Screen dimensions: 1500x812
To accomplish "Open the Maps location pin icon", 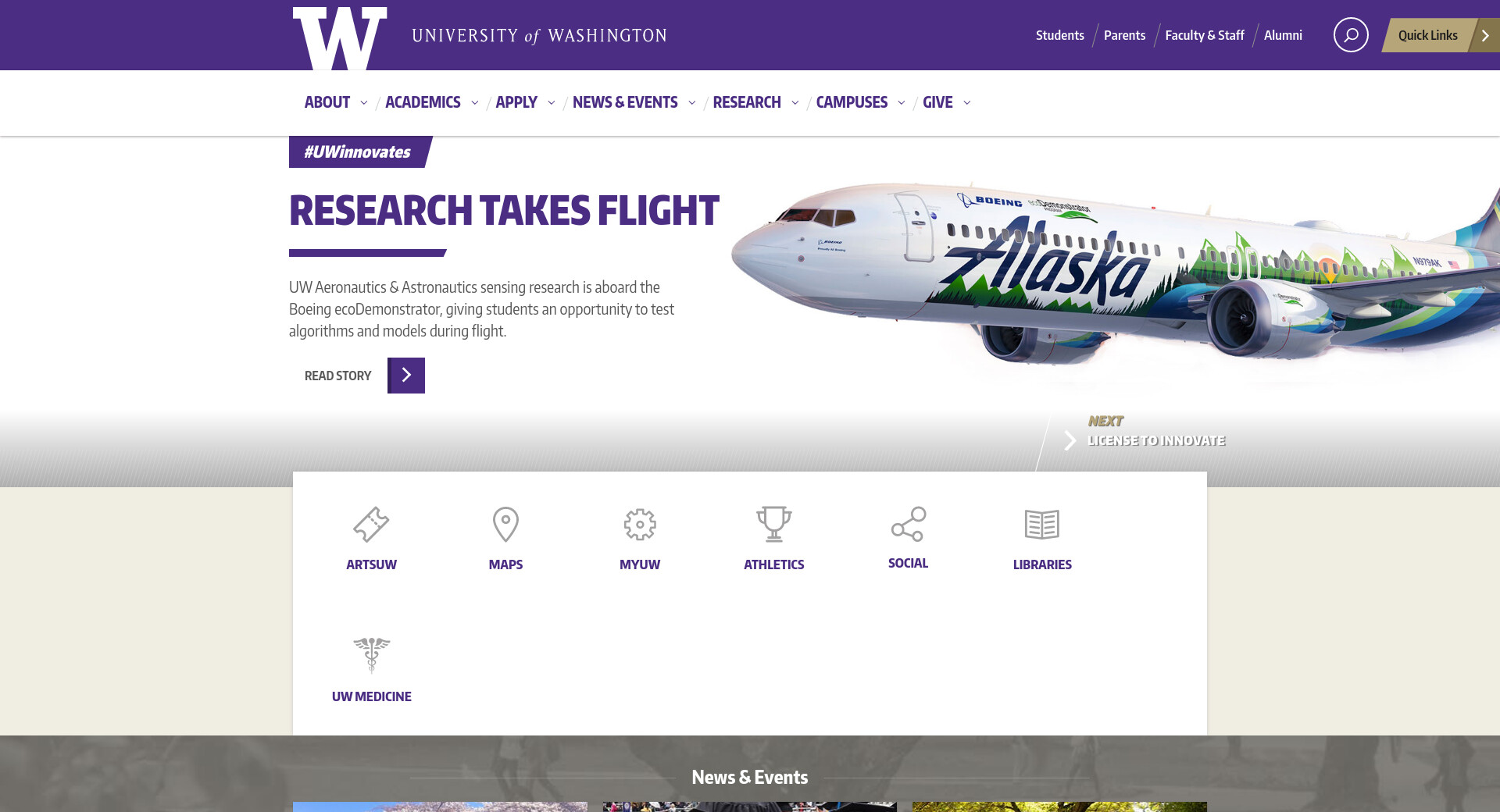I will click(x=505, y=524).
